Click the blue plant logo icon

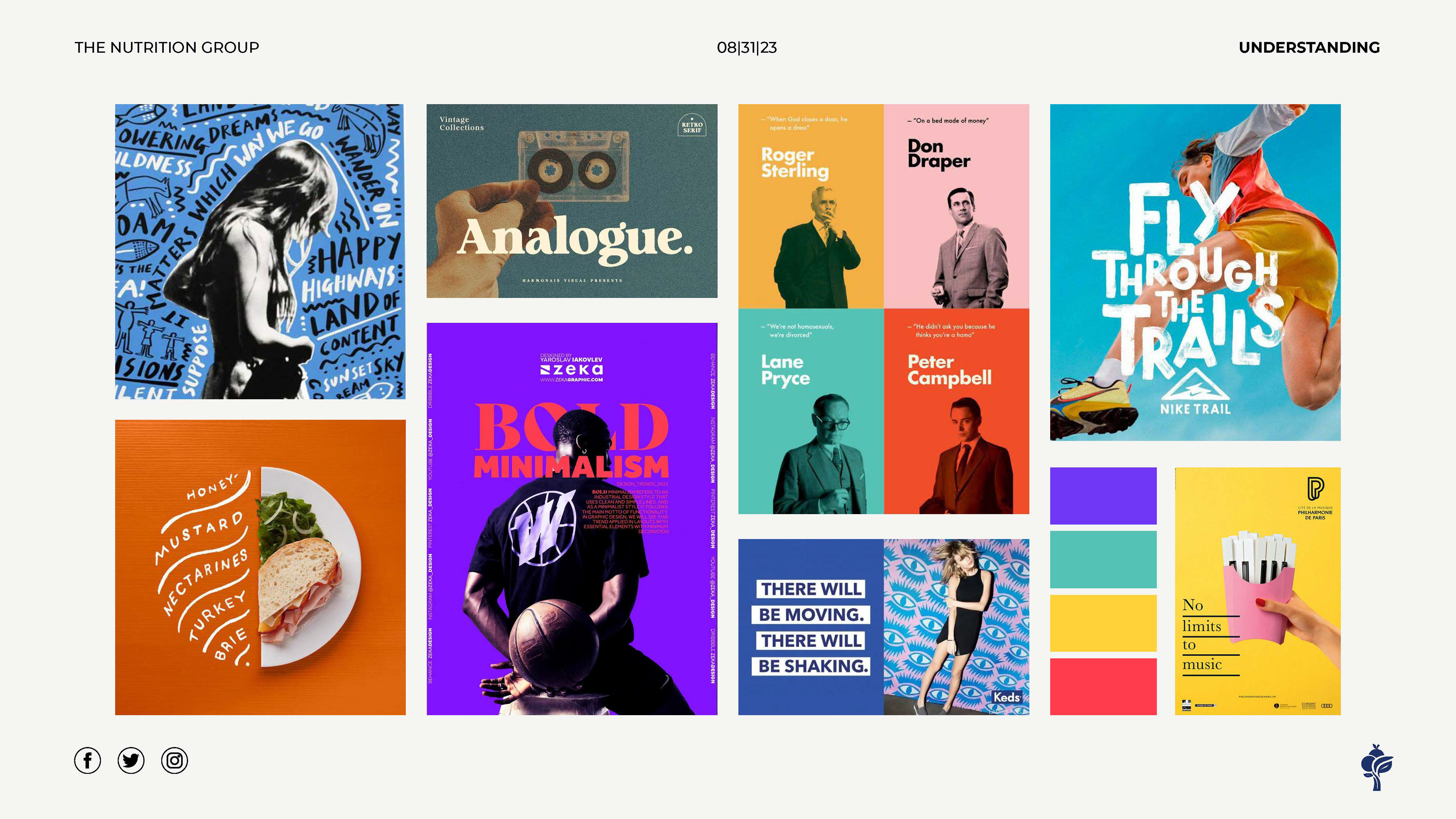point(1376,767)
